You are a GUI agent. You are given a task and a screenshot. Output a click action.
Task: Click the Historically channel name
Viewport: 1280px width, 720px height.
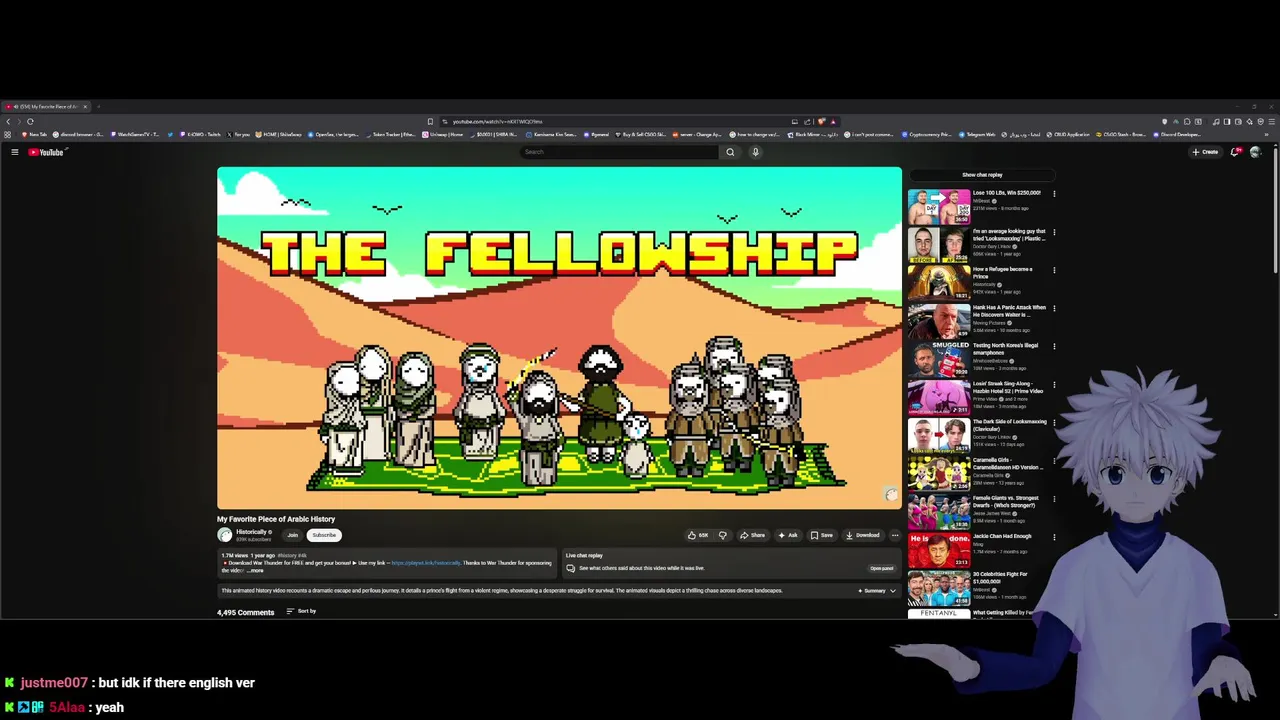(251, 532)
